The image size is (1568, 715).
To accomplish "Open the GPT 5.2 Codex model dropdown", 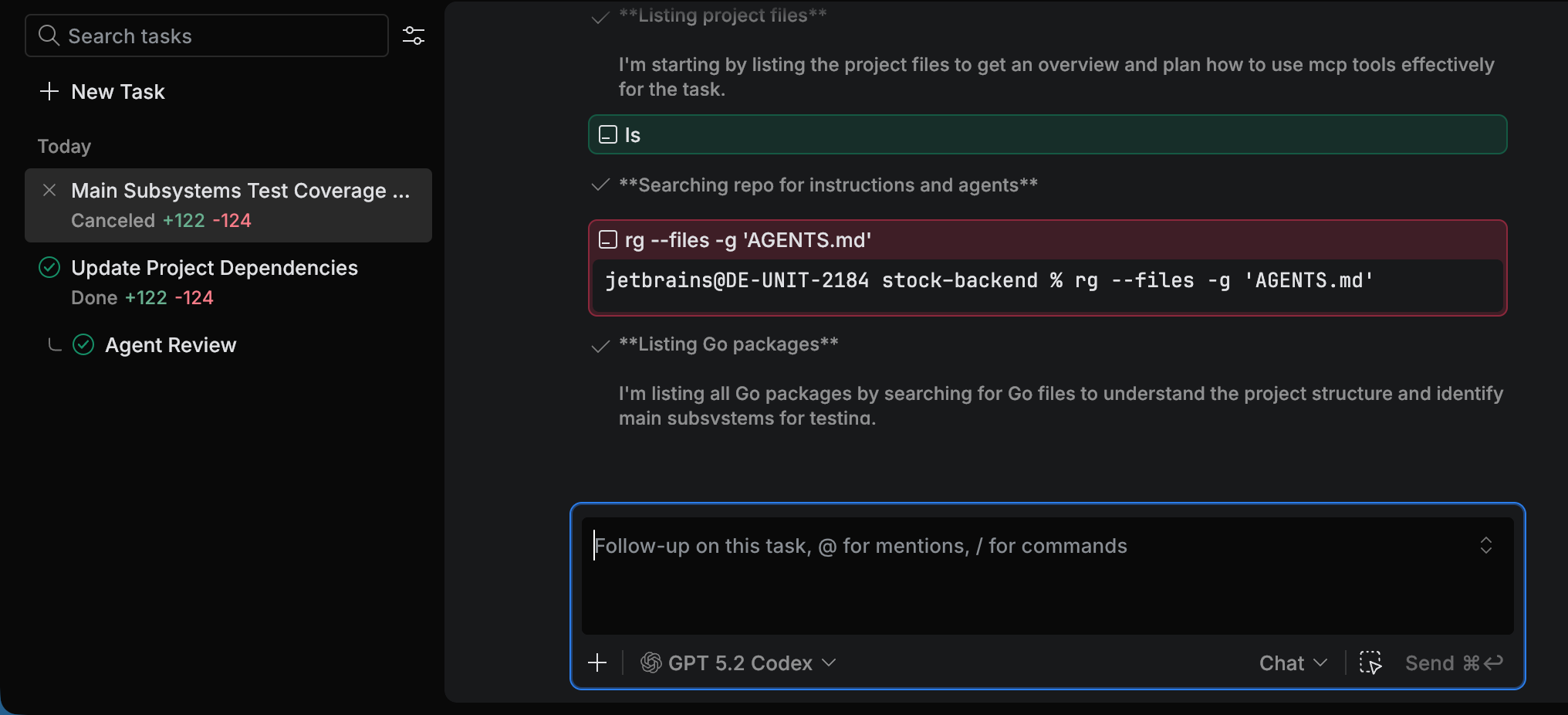I will coord(830,662).
